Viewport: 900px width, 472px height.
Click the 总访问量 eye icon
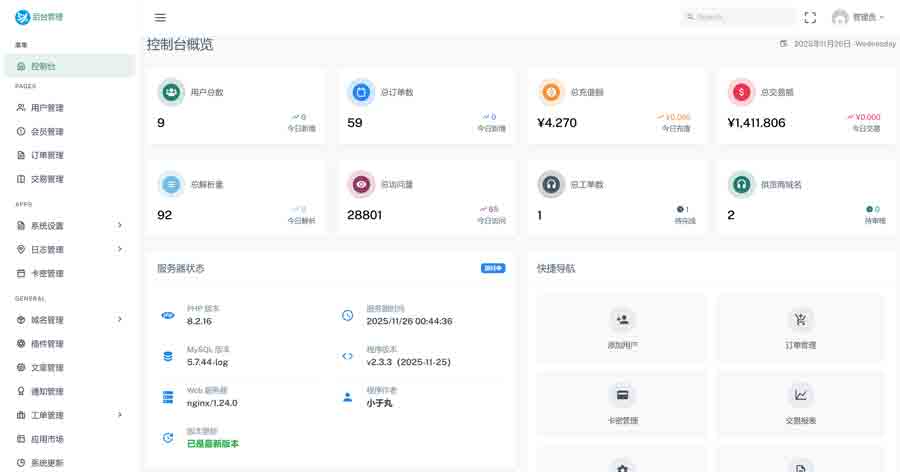(361, 184)
